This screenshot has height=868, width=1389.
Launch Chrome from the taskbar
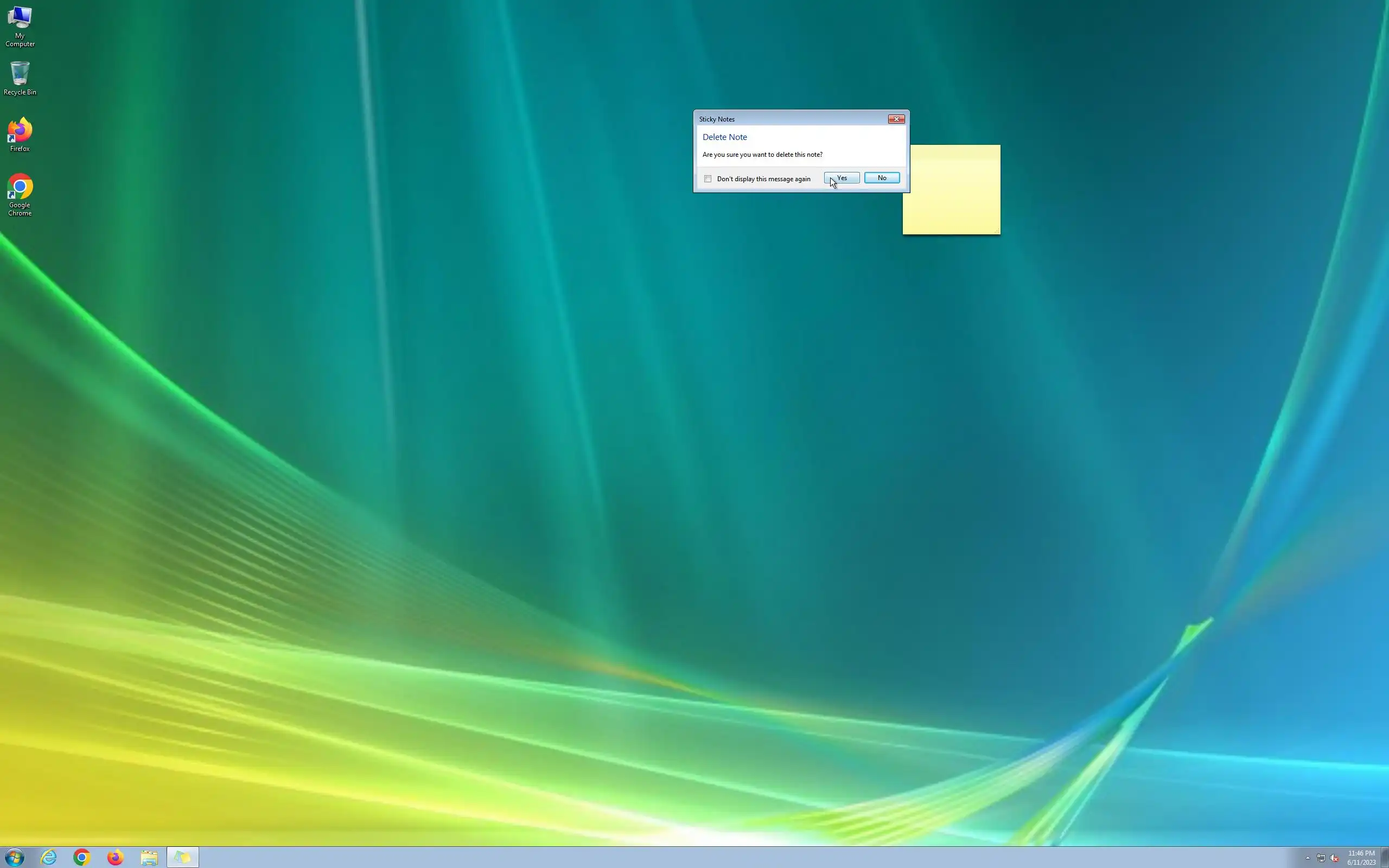pos(82,858)
